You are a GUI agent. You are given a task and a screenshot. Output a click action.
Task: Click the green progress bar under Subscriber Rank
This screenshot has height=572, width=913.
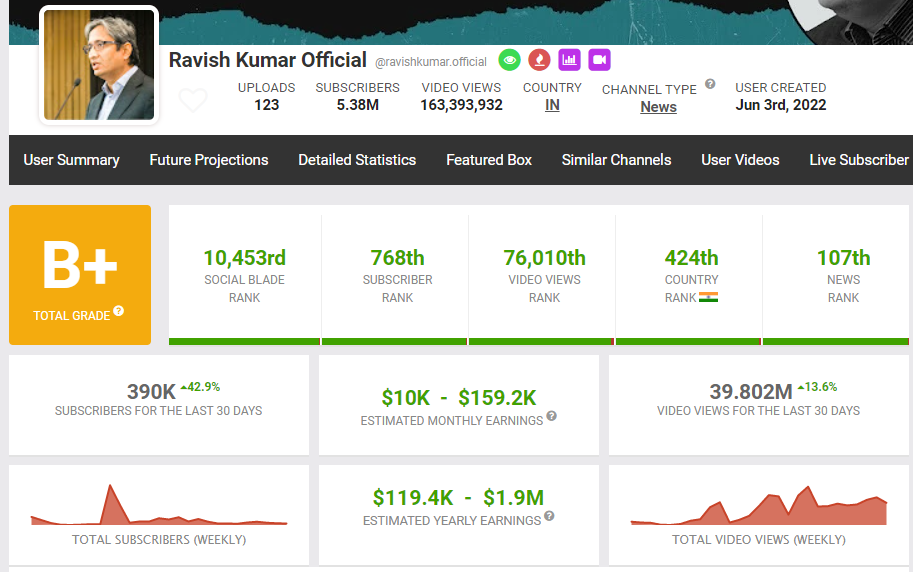(x=394, y=341)
